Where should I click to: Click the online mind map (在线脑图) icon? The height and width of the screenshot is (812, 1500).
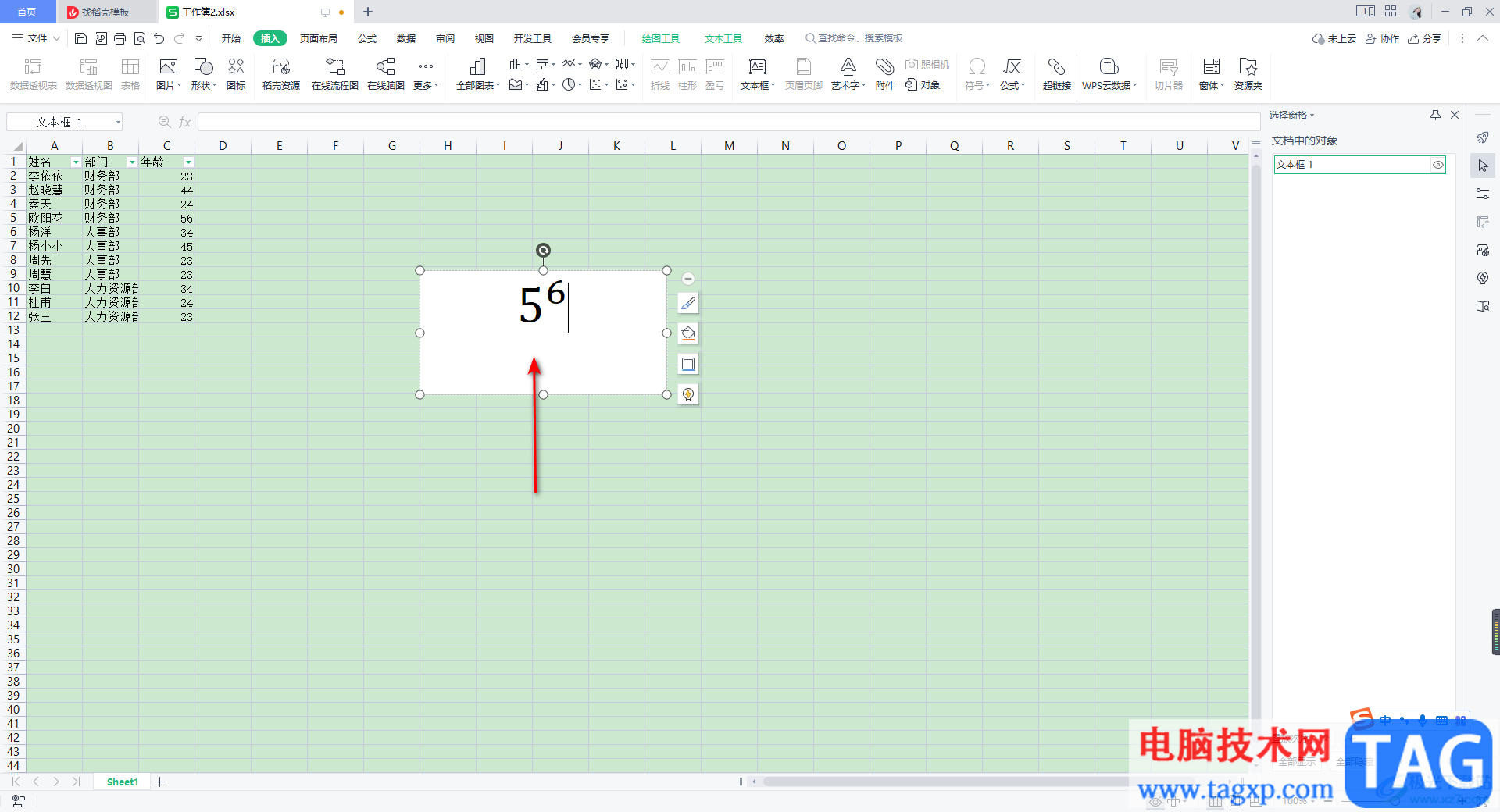(385, 73)
